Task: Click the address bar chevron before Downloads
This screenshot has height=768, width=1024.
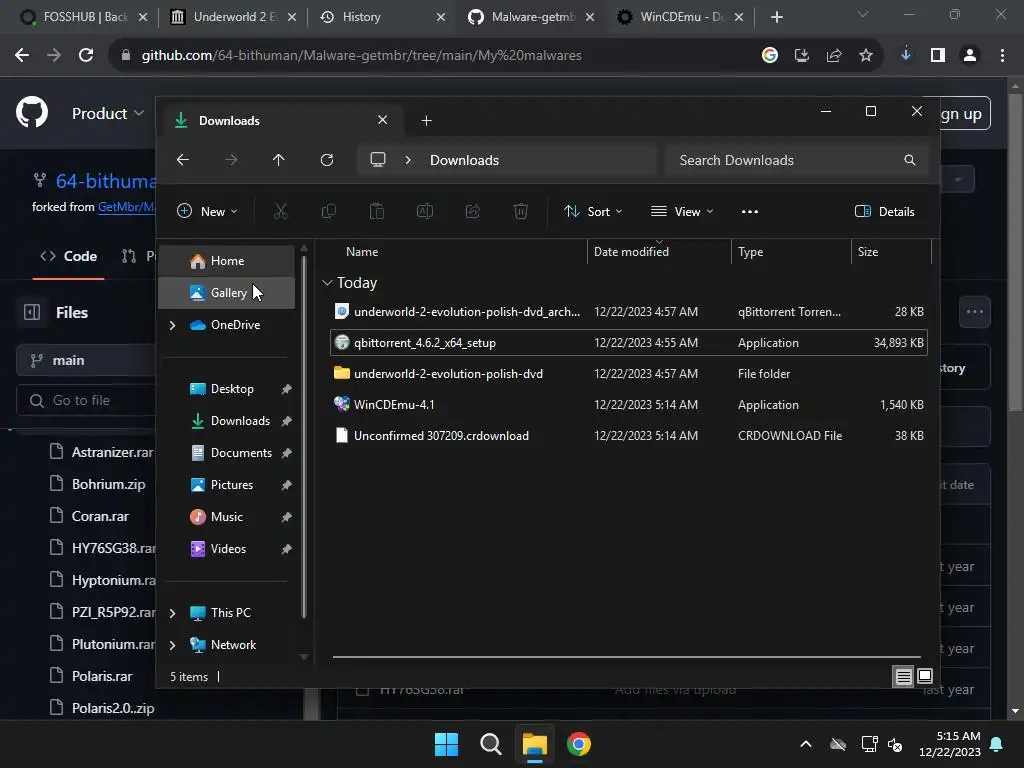Action: click(408, 160)
